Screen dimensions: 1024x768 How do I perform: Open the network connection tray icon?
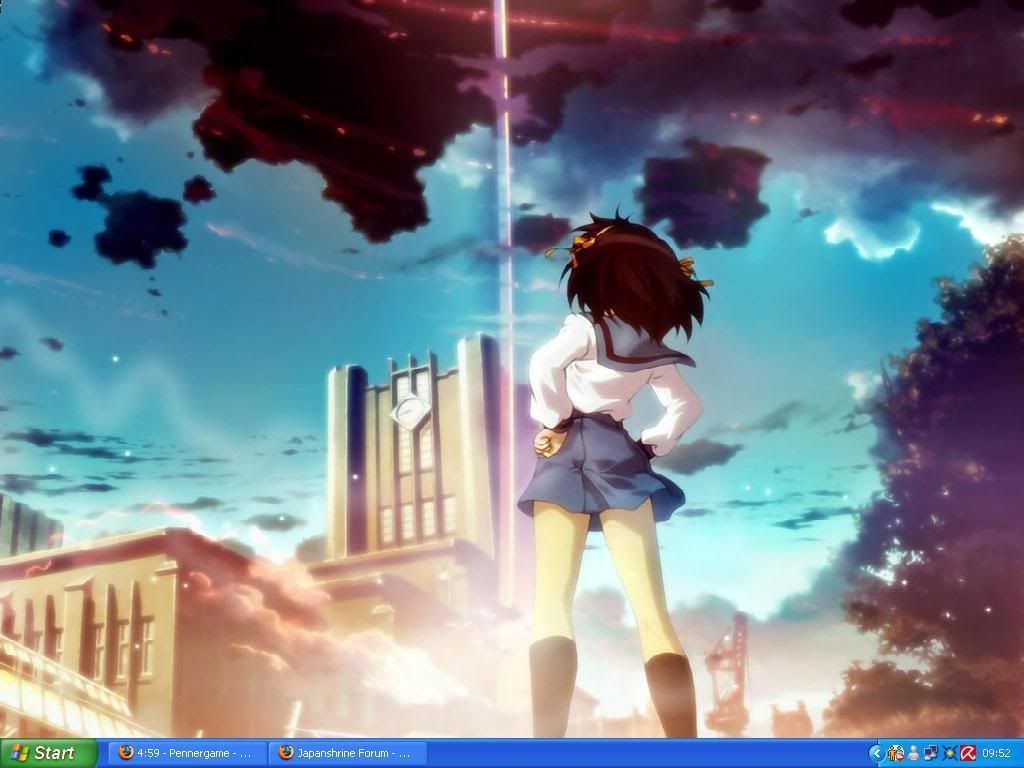(931, 754)
